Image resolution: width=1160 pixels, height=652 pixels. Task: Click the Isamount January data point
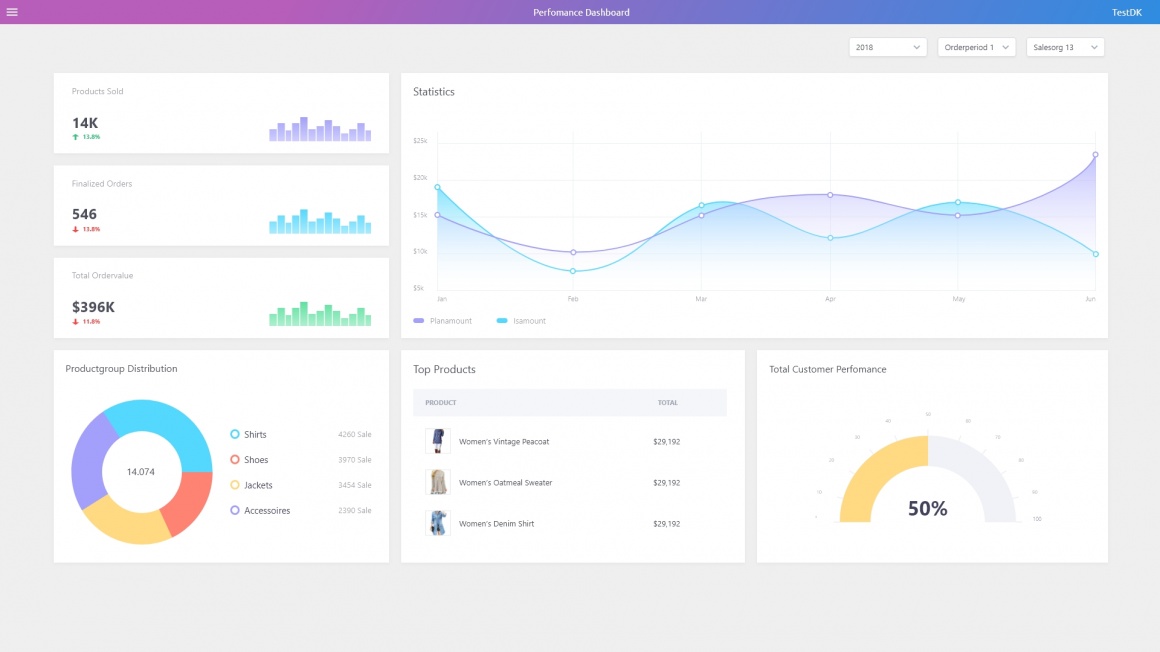[x=437, y=187]
